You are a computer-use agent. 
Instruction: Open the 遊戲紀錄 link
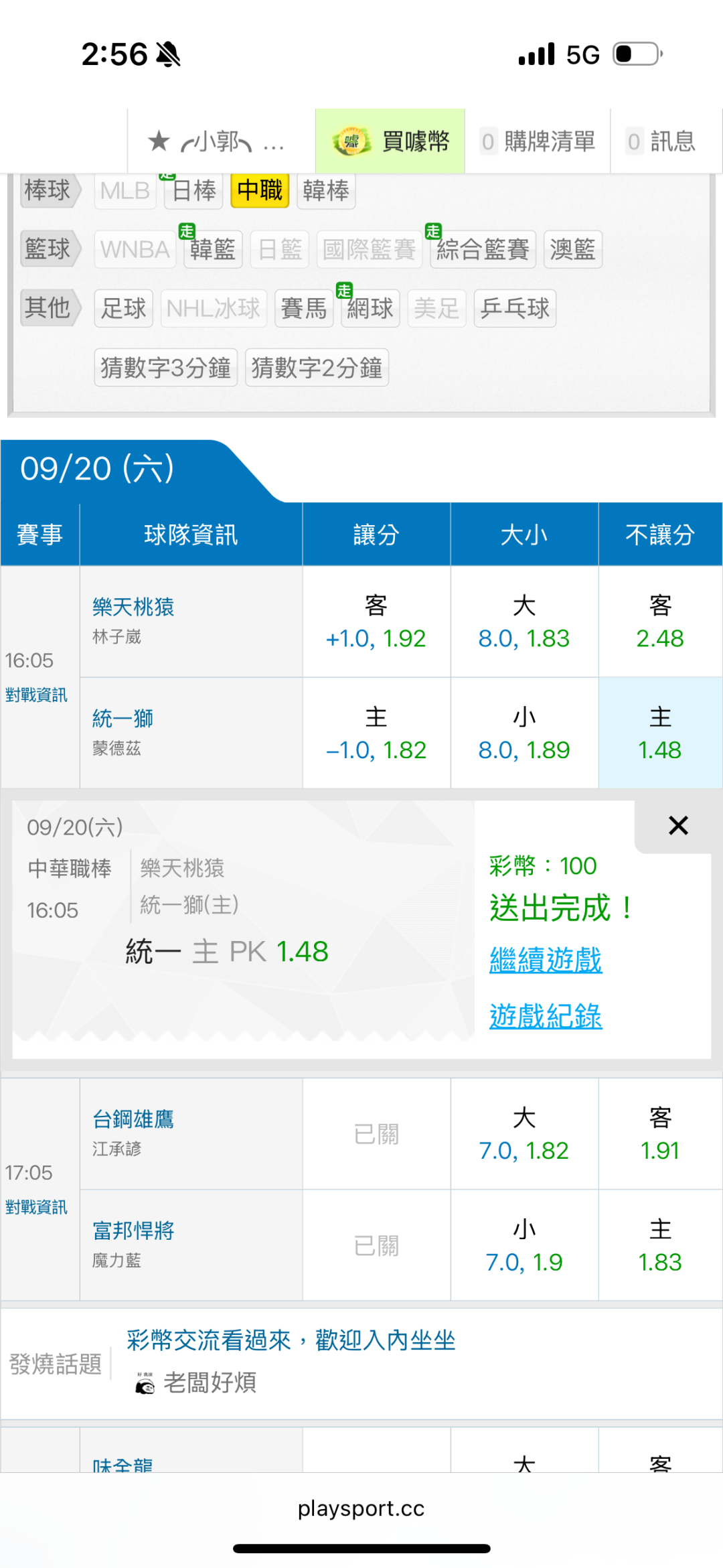coord(546,1017)
